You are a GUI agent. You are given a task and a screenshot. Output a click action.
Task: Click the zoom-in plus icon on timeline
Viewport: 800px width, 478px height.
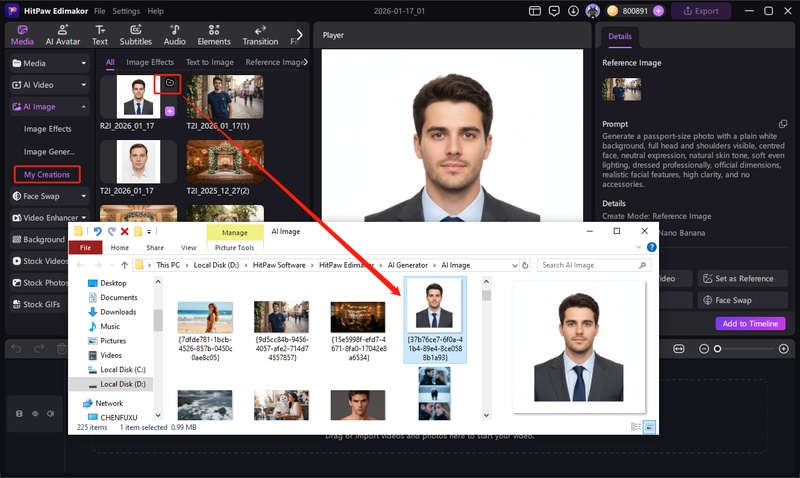(x=785, y=348)
